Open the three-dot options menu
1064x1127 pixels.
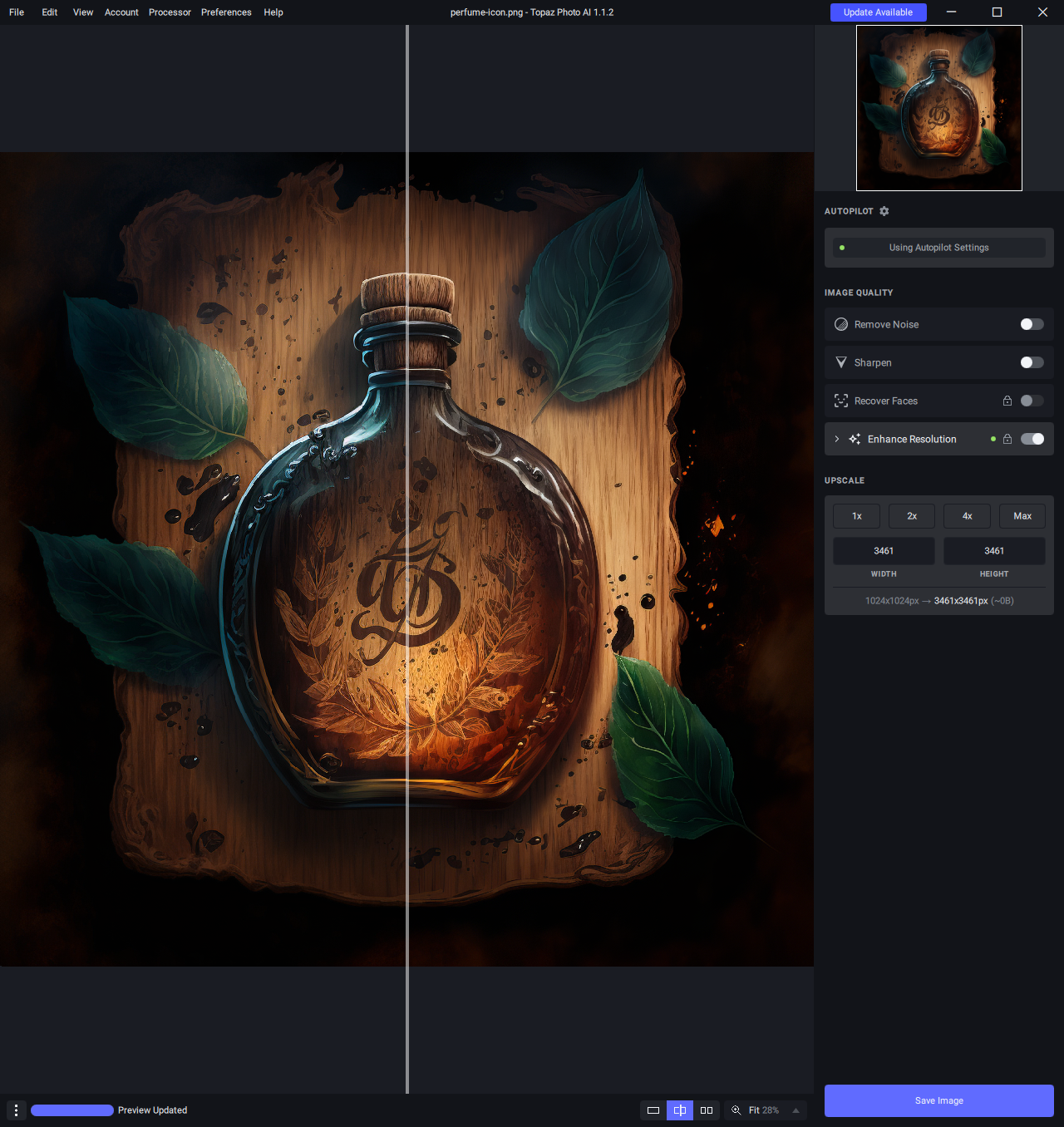[x=16, y=1110]
